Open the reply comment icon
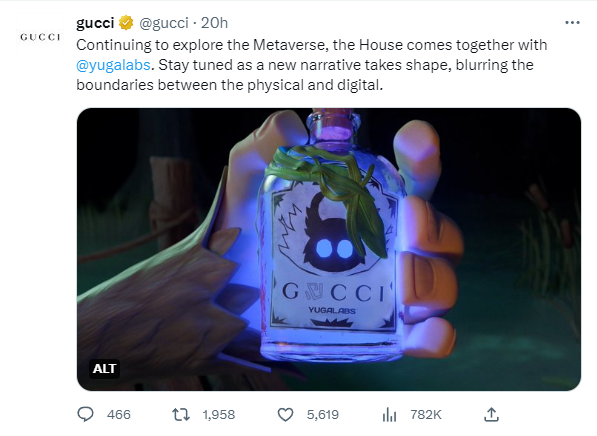This screenshot has height=436, width=597. [x=85, y=414]
